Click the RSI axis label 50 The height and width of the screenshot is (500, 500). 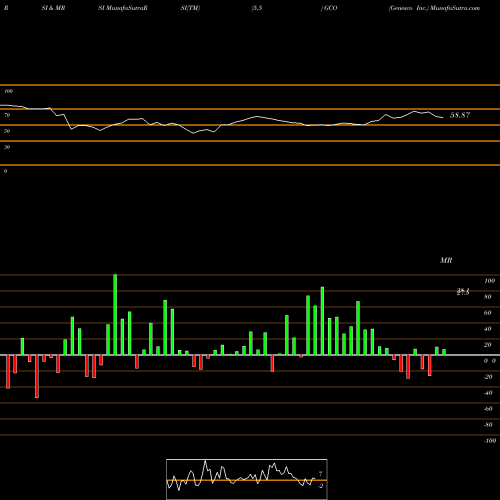(x=7, y=131)
